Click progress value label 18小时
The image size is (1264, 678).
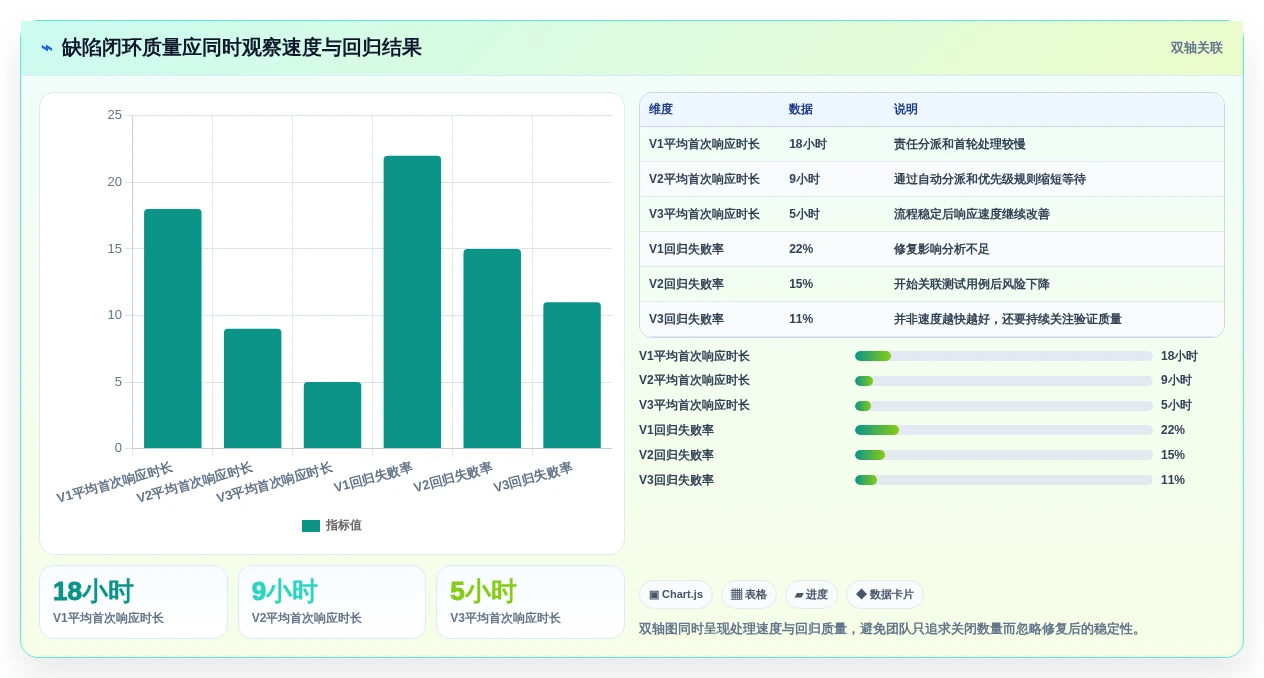pos(1179,356)
